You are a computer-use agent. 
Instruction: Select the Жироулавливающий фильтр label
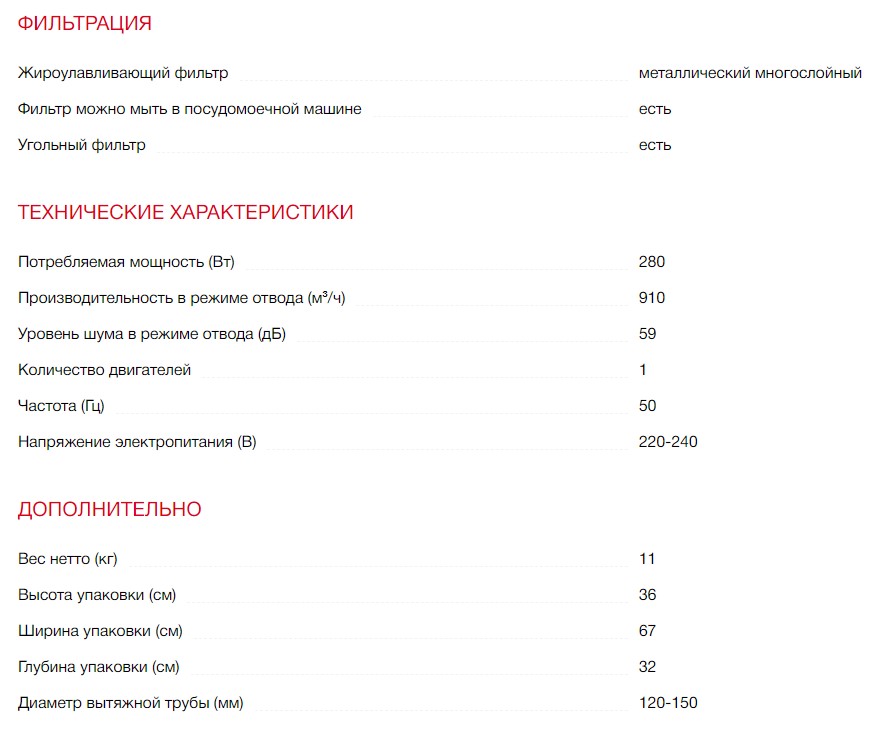[123, 73]
